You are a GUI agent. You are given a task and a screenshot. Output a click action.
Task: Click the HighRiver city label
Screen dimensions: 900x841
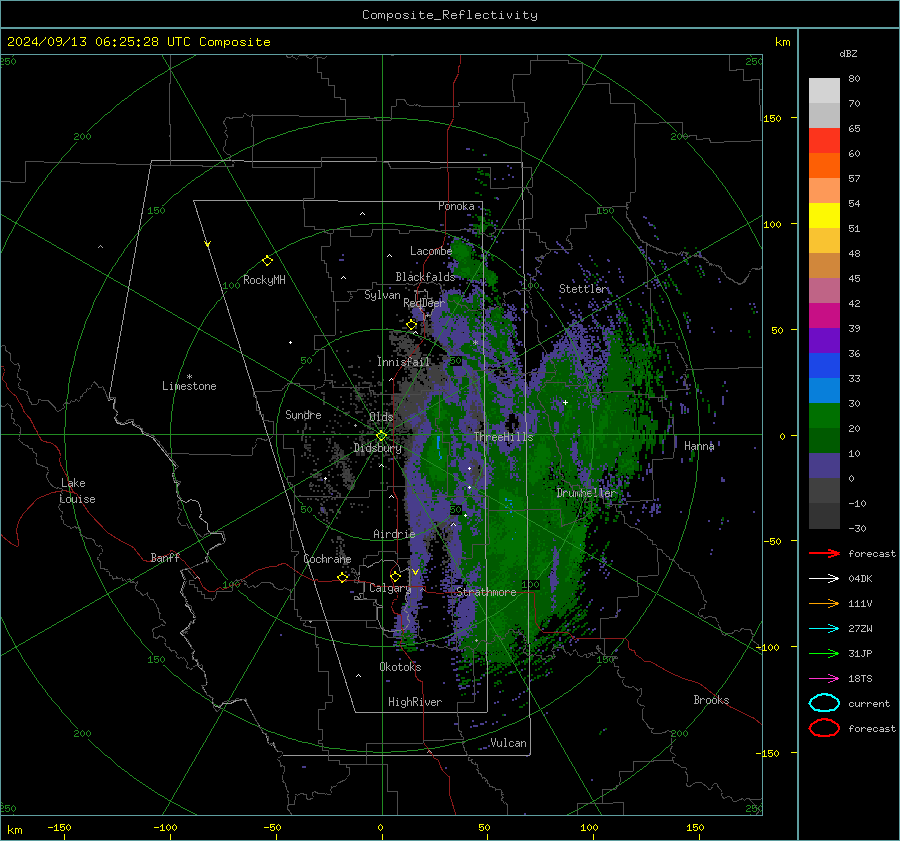point(415,702)
